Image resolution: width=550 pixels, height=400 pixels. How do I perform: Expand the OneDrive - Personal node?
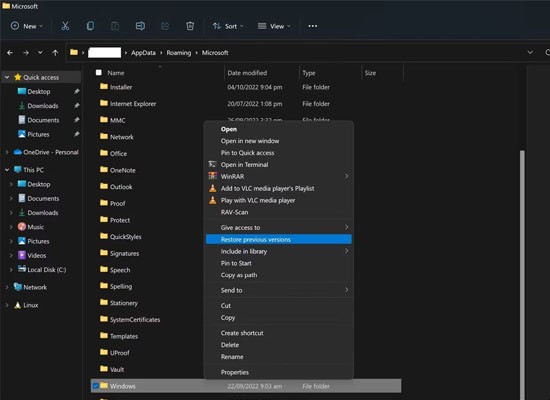(7, 152)
